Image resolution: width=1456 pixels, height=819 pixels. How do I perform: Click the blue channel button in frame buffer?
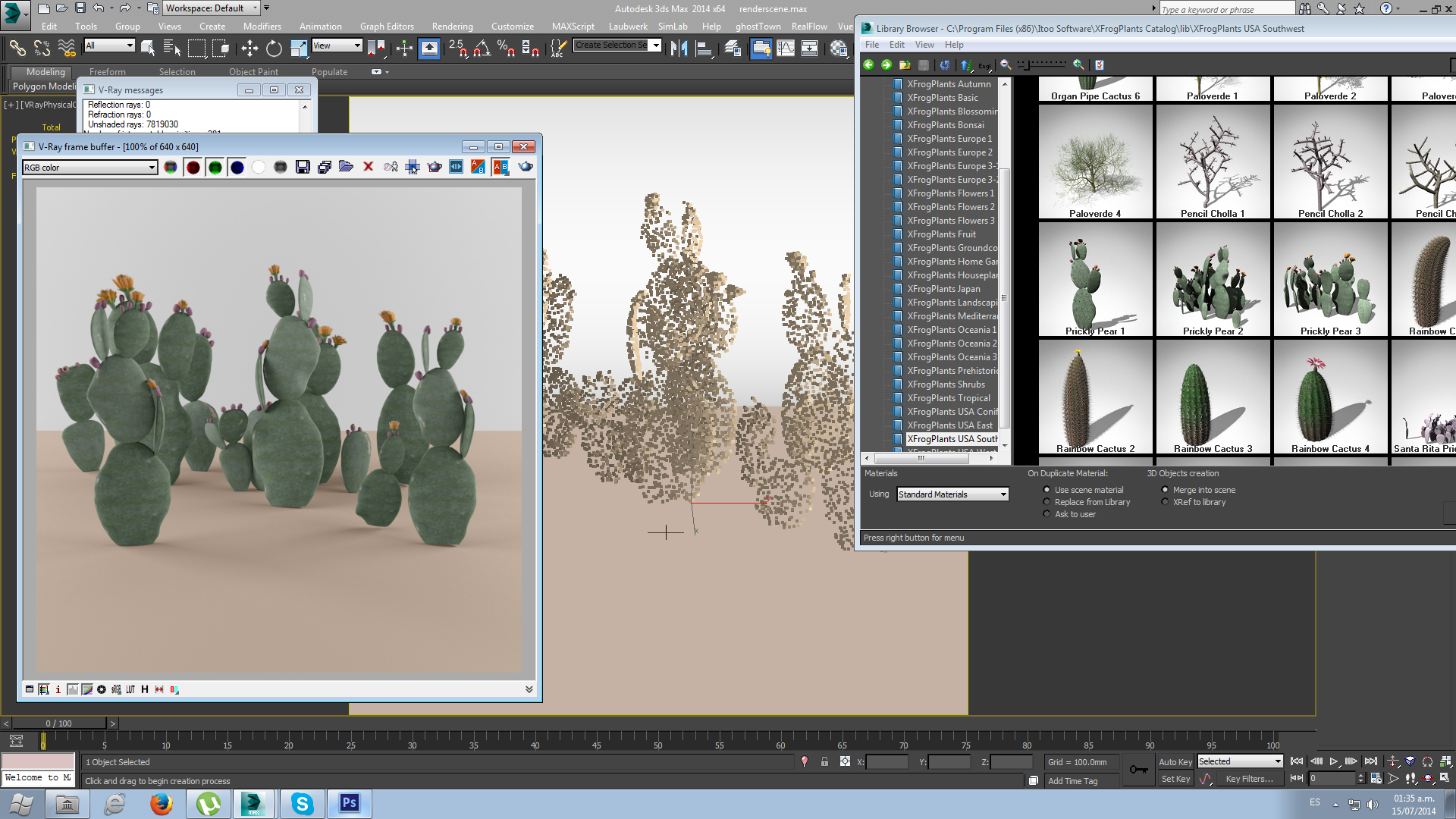(x=237, y=168)
